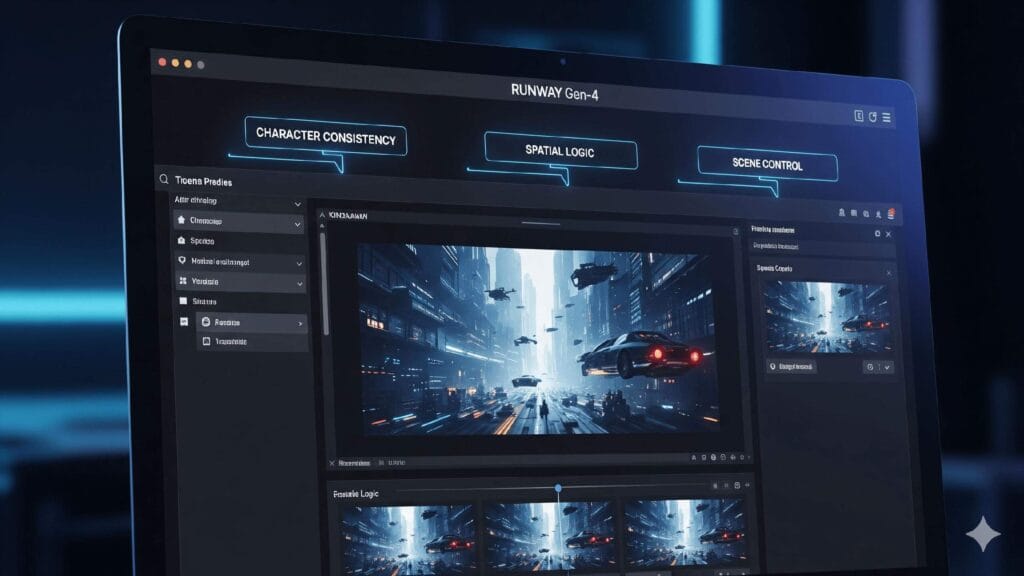The width and height of the screenshot is (1024, 576).
Task: Click the timeline label ending in 'Logic'
Action: pyautogui.click(x=355, y=494)
